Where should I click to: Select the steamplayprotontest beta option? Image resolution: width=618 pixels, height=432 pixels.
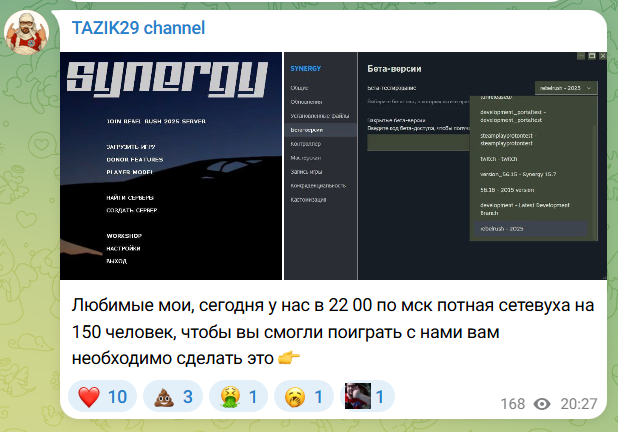pos(508,139)
